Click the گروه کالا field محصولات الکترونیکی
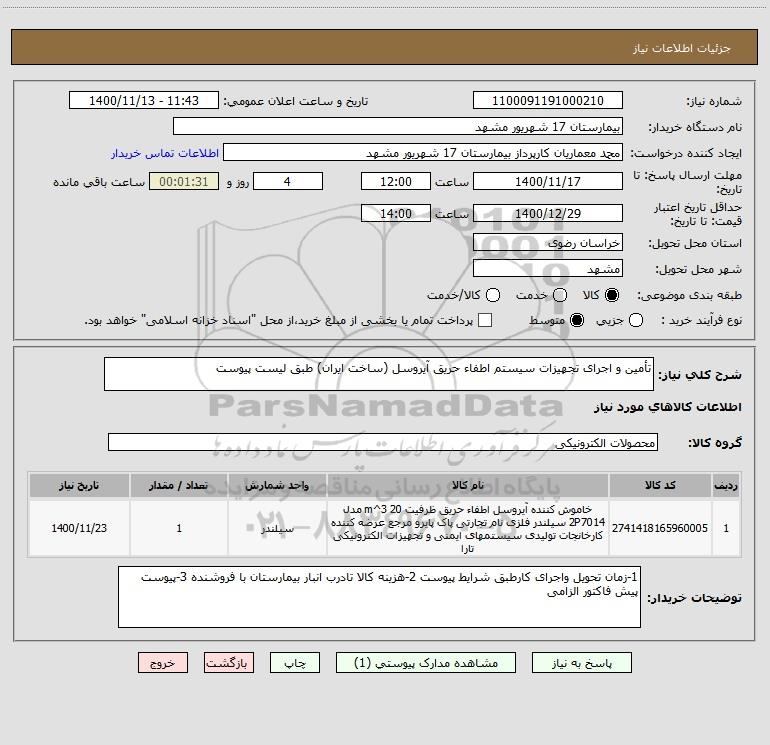 [x=383, y=442]
